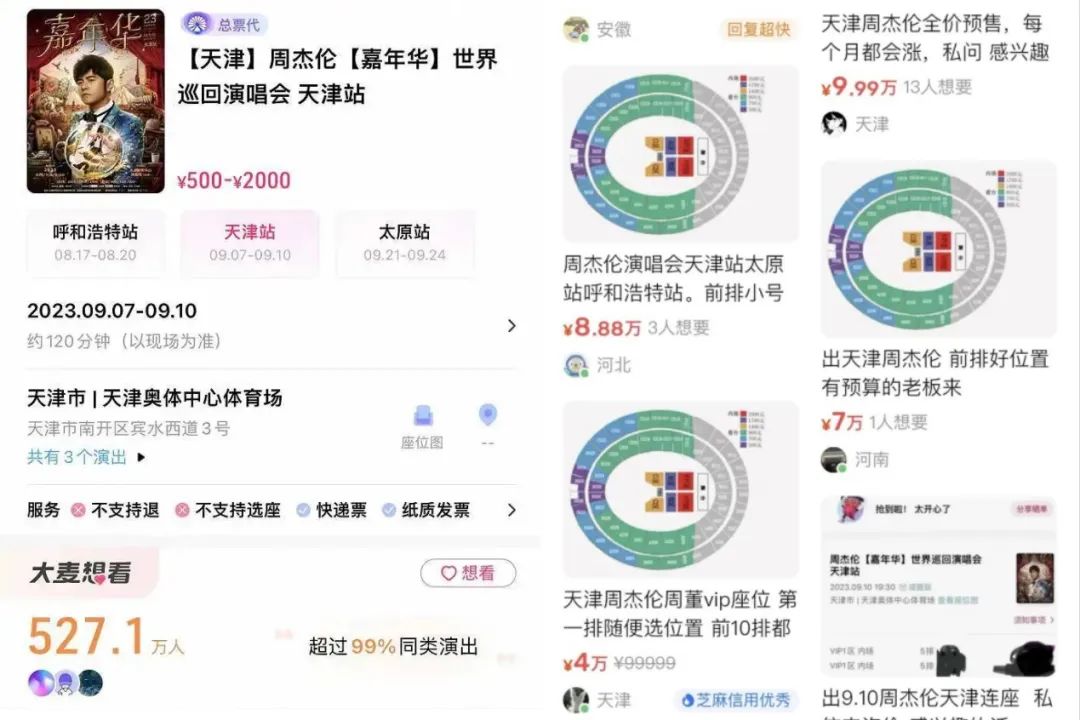This screenshot has width=1080, height=720.
Task: Open the ¥8.88万 listing title
Action: (x=673, y=278)
